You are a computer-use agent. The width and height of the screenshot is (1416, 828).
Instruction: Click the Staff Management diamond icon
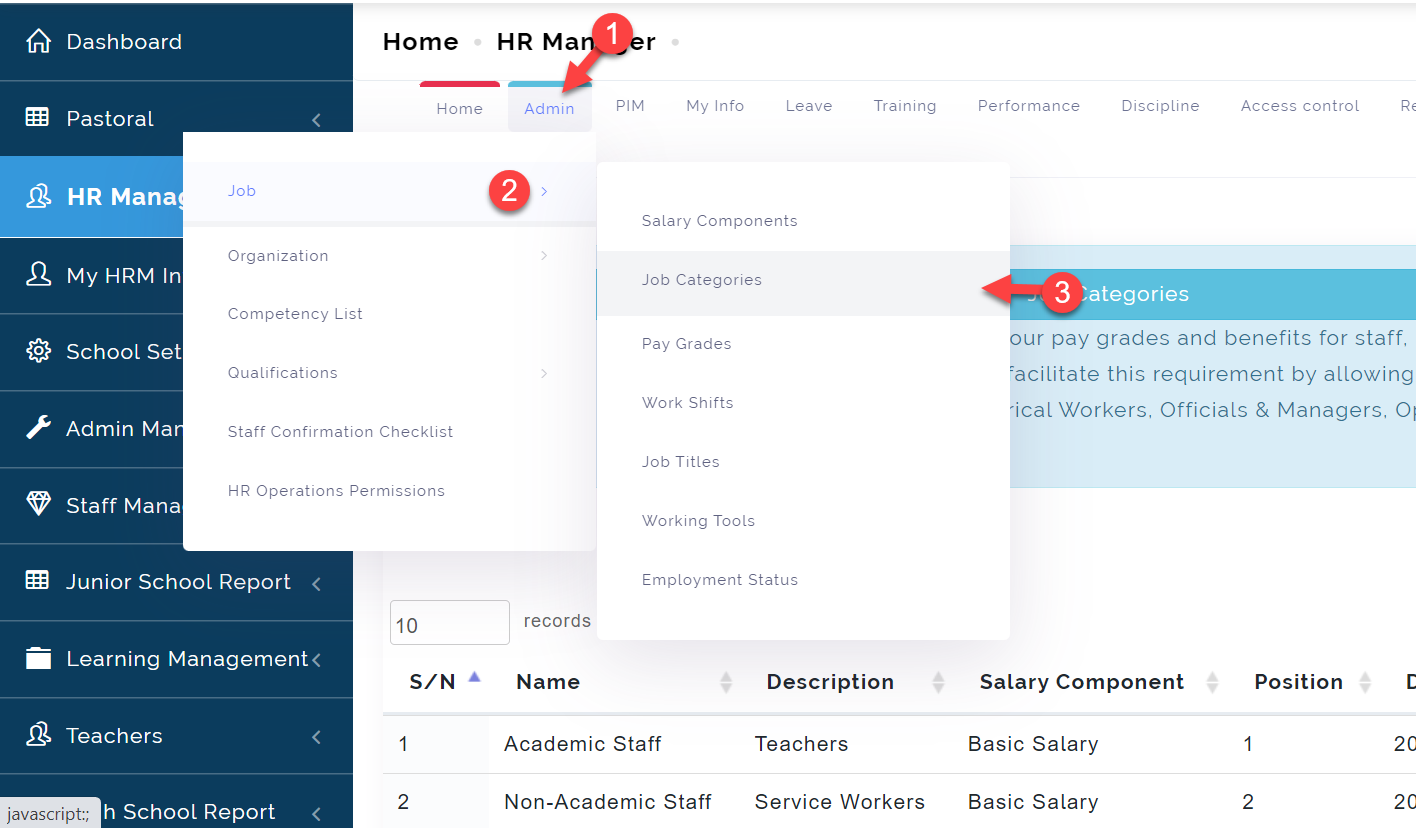[38, 505]
